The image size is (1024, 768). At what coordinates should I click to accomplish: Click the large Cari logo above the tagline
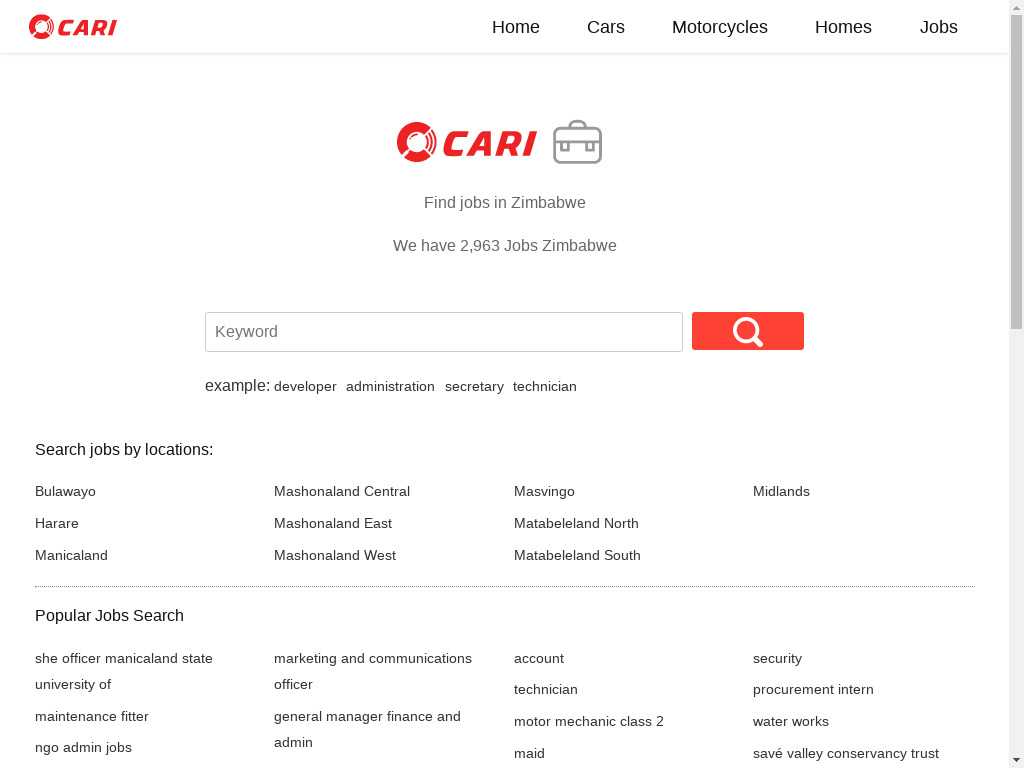466,142
